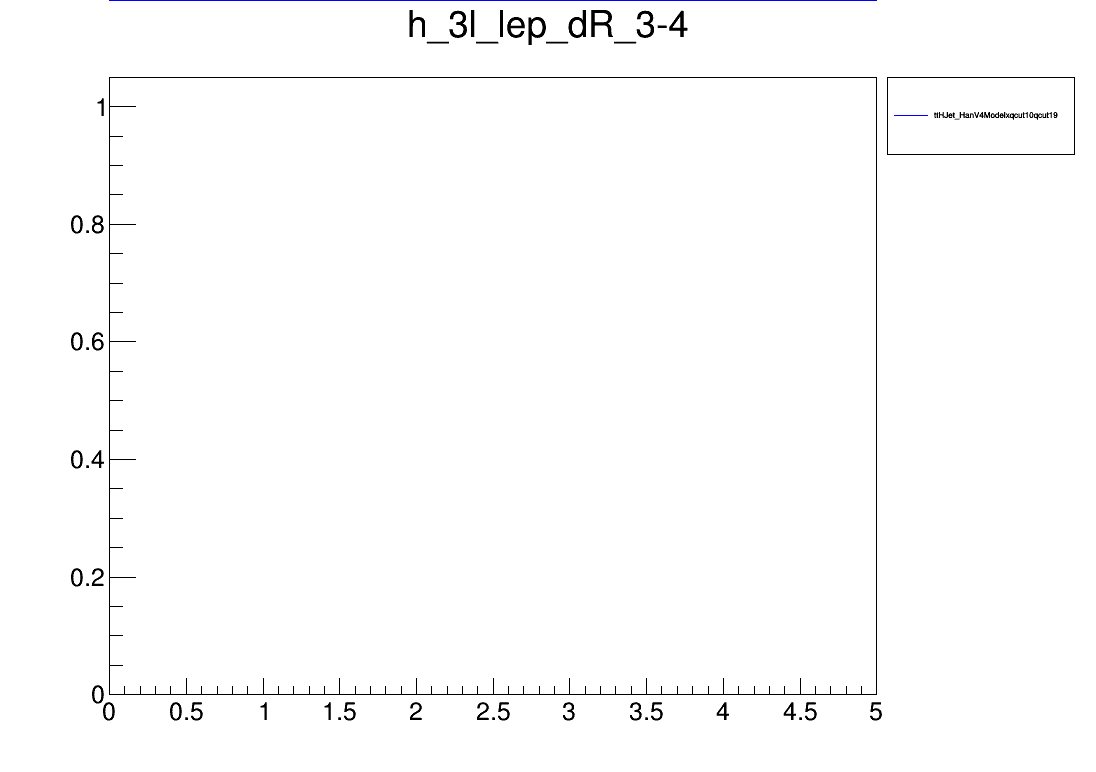This screenshot has height=772, width=1096.
Task: Click the x-axis label 2
Action: pyautogui.click(x=416, y=712)
